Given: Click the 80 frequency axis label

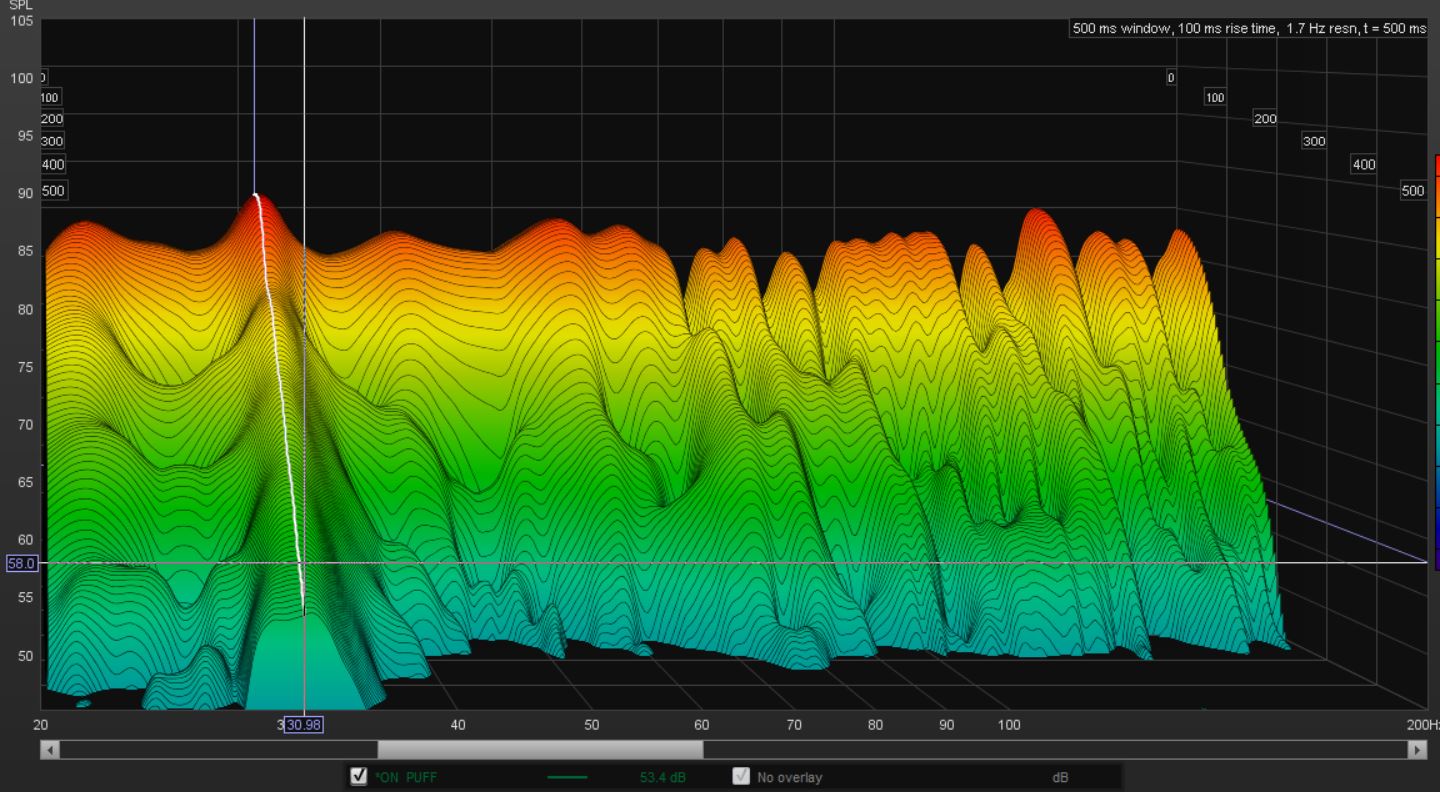Looking at the screenshot, I should (875, 725).
